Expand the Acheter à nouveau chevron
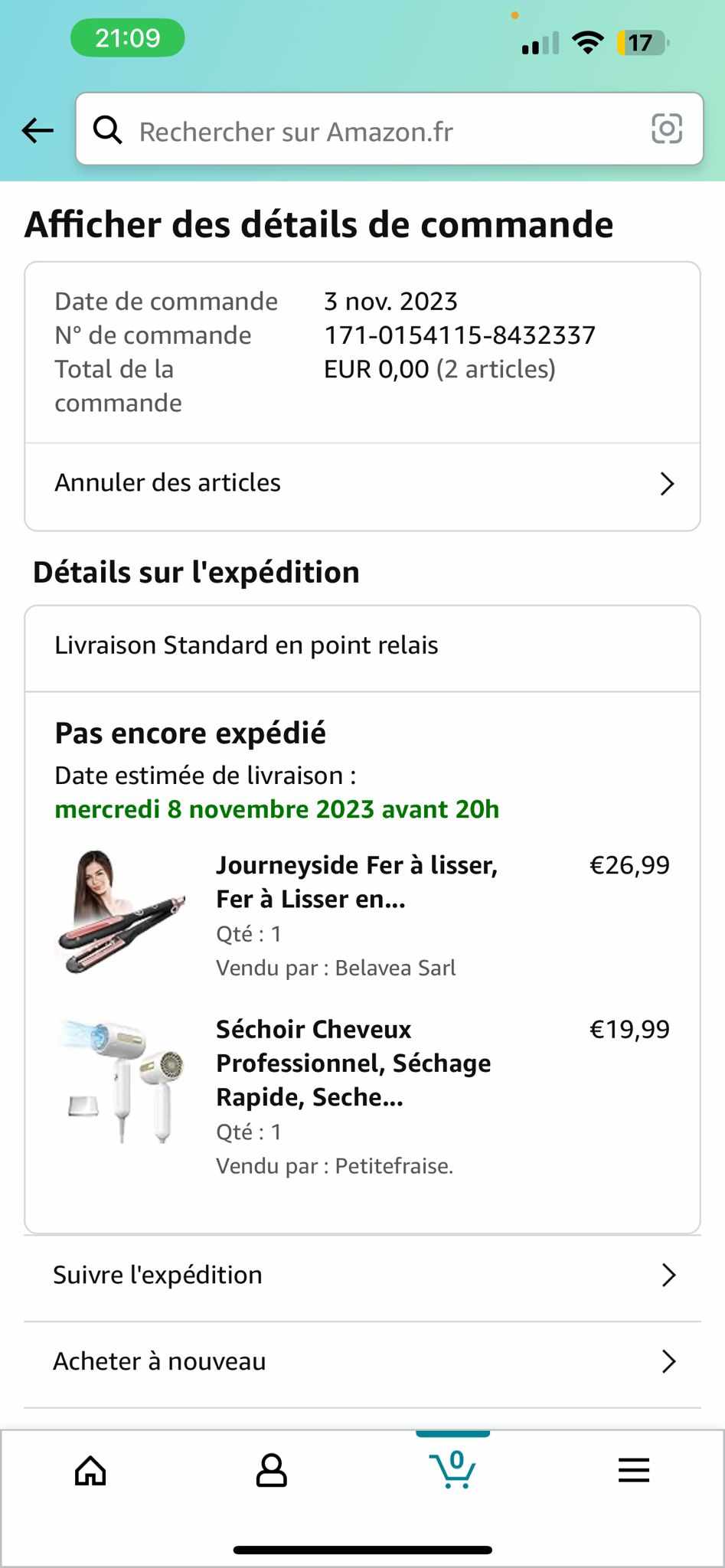 click(668, 1361)
